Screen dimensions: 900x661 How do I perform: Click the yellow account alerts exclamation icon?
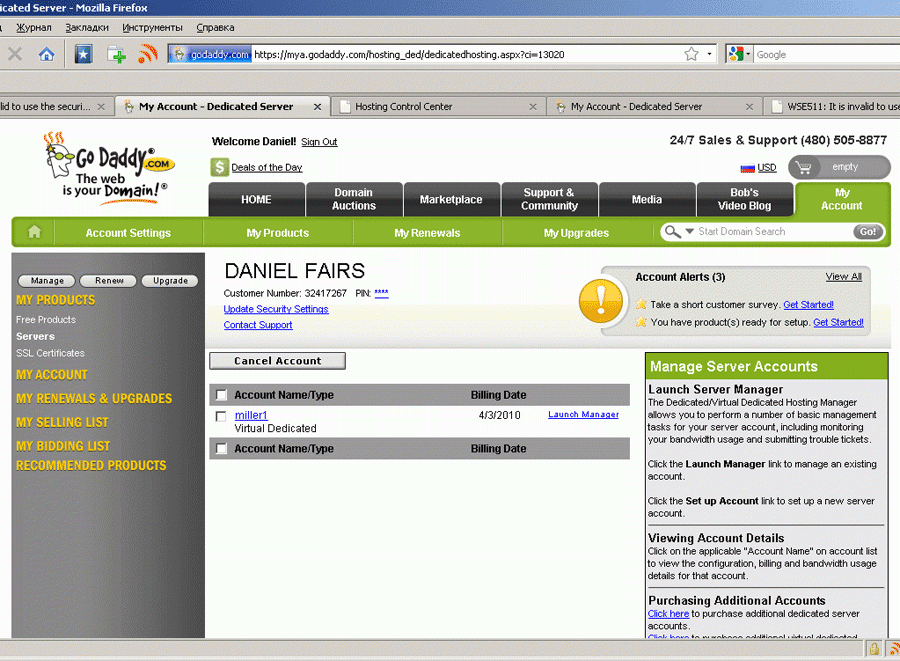pyautogui.click(x=600, y=301)
